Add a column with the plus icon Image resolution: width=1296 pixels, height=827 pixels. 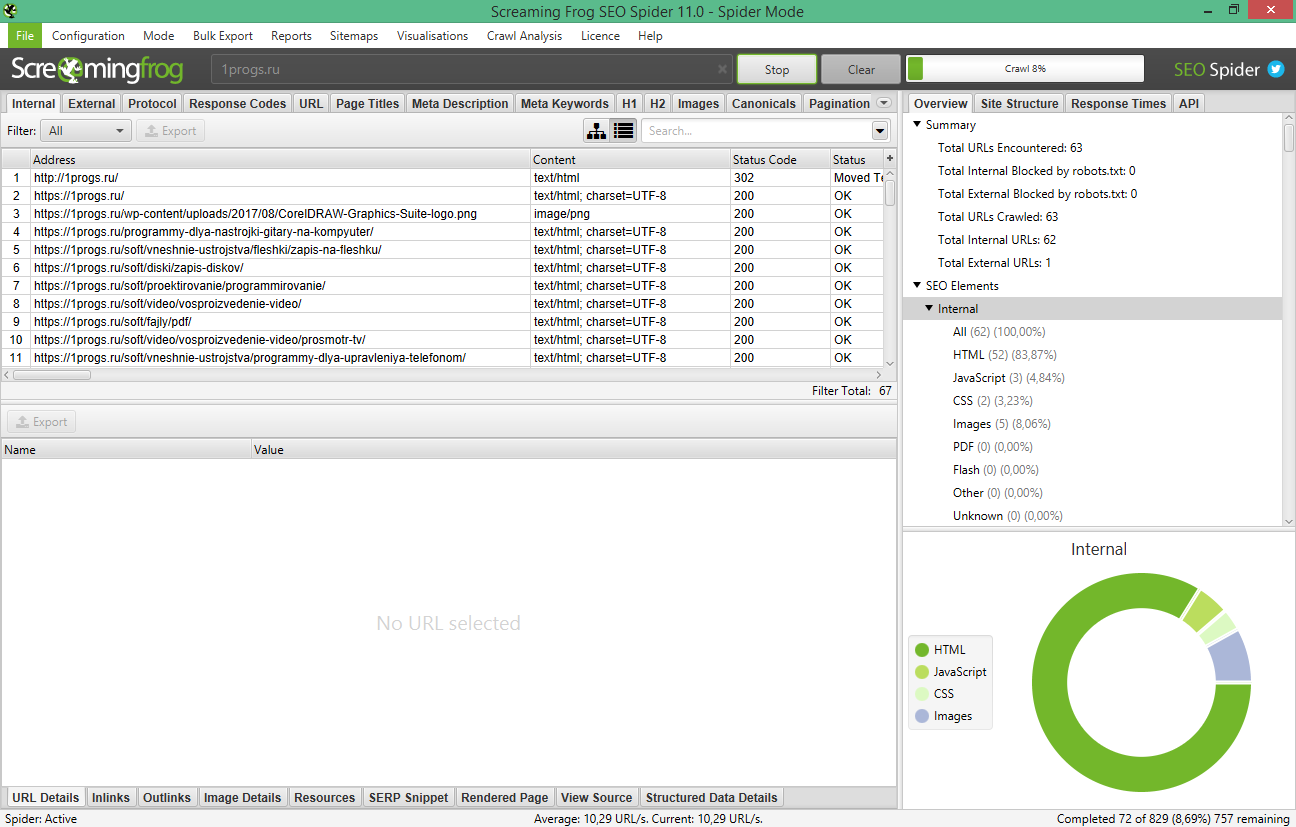tap(890, 158)
